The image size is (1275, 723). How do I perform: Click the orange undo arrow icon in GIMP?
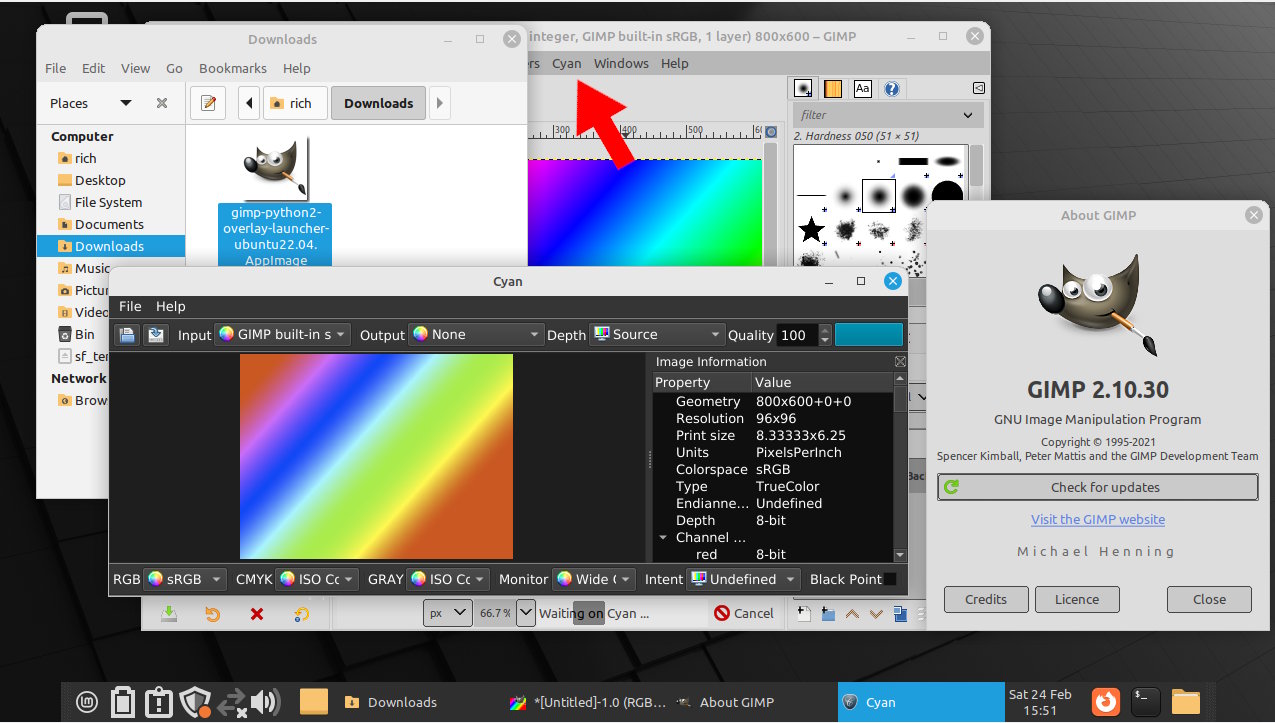212,613
